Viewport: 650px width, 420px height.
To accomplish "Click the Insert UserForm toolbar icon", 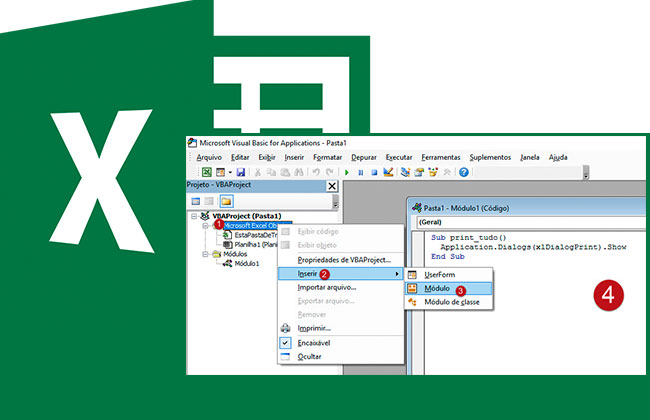I will tap(220, 172).
